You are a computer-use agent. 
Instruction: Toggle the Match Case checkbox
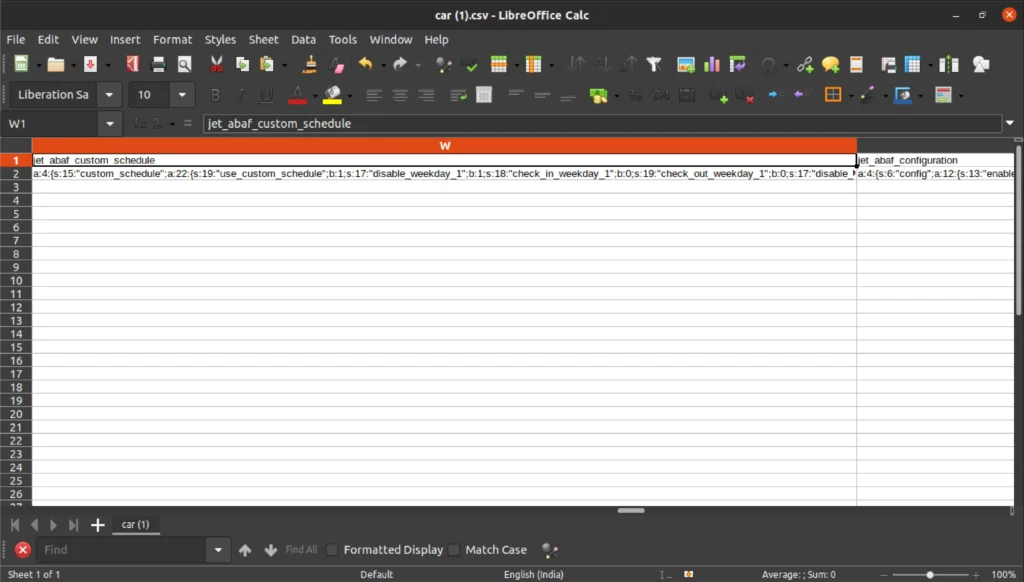click(454, 550)
